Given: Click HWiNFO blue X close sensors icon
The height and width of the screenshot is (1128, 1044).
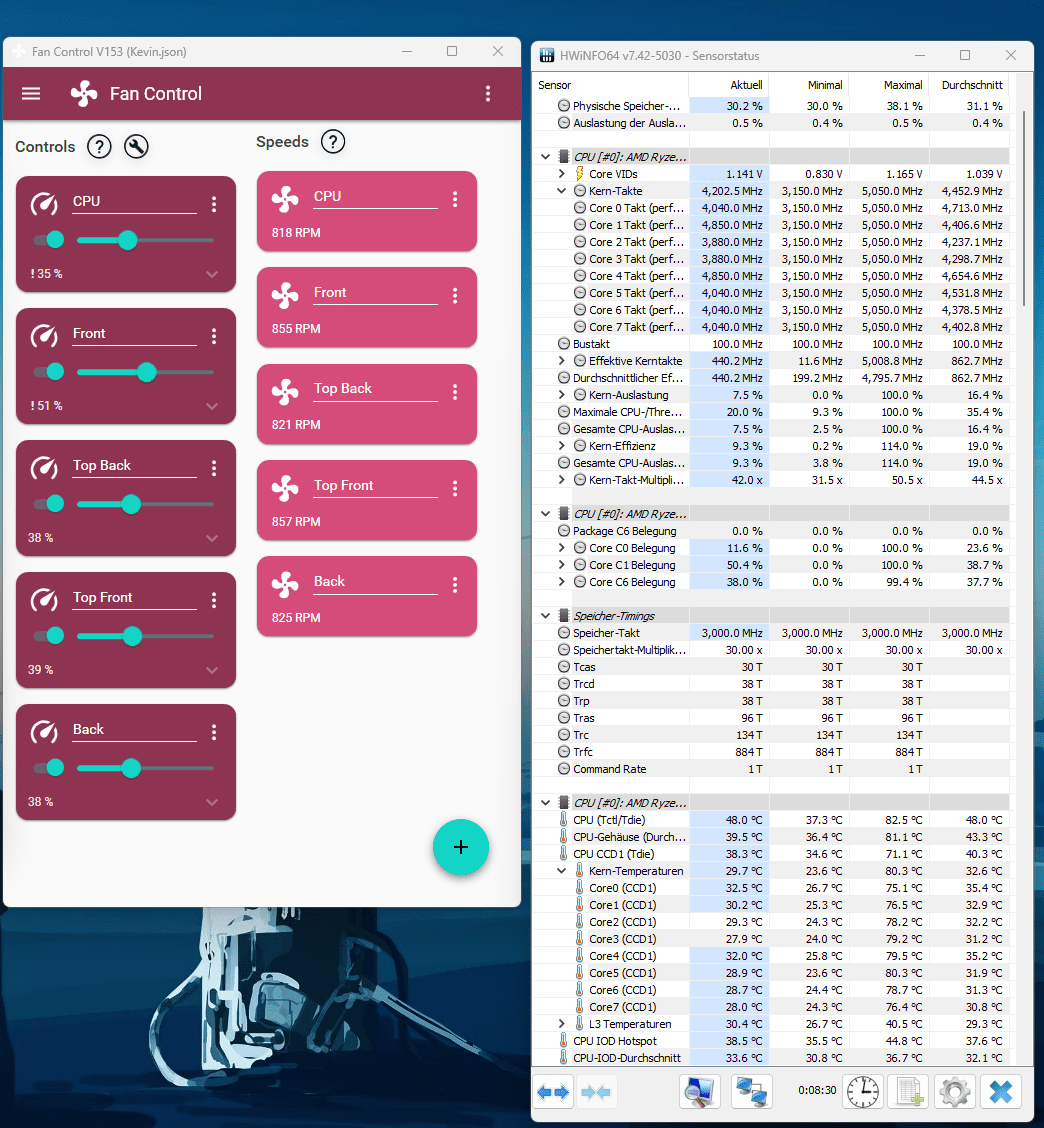Looking at the screenshot, I should tap(1001, 1092).
